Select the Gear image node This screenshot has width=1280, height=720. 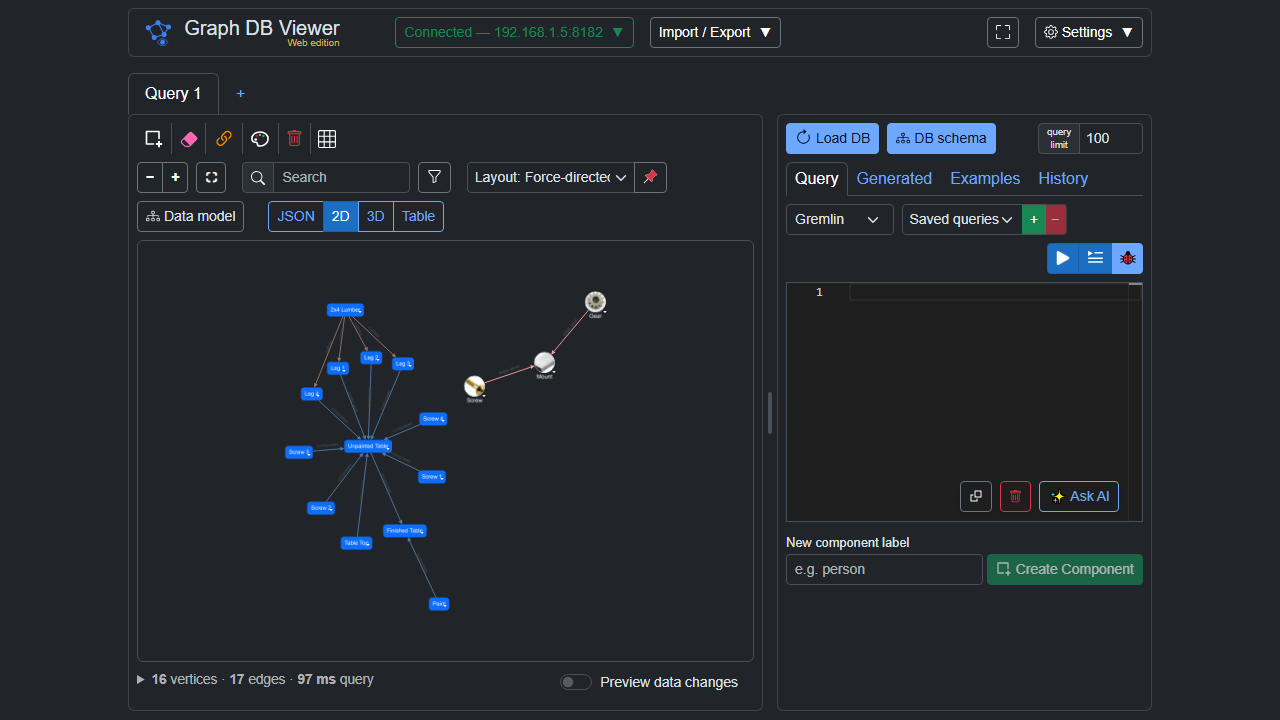click(x=596, y=302)
